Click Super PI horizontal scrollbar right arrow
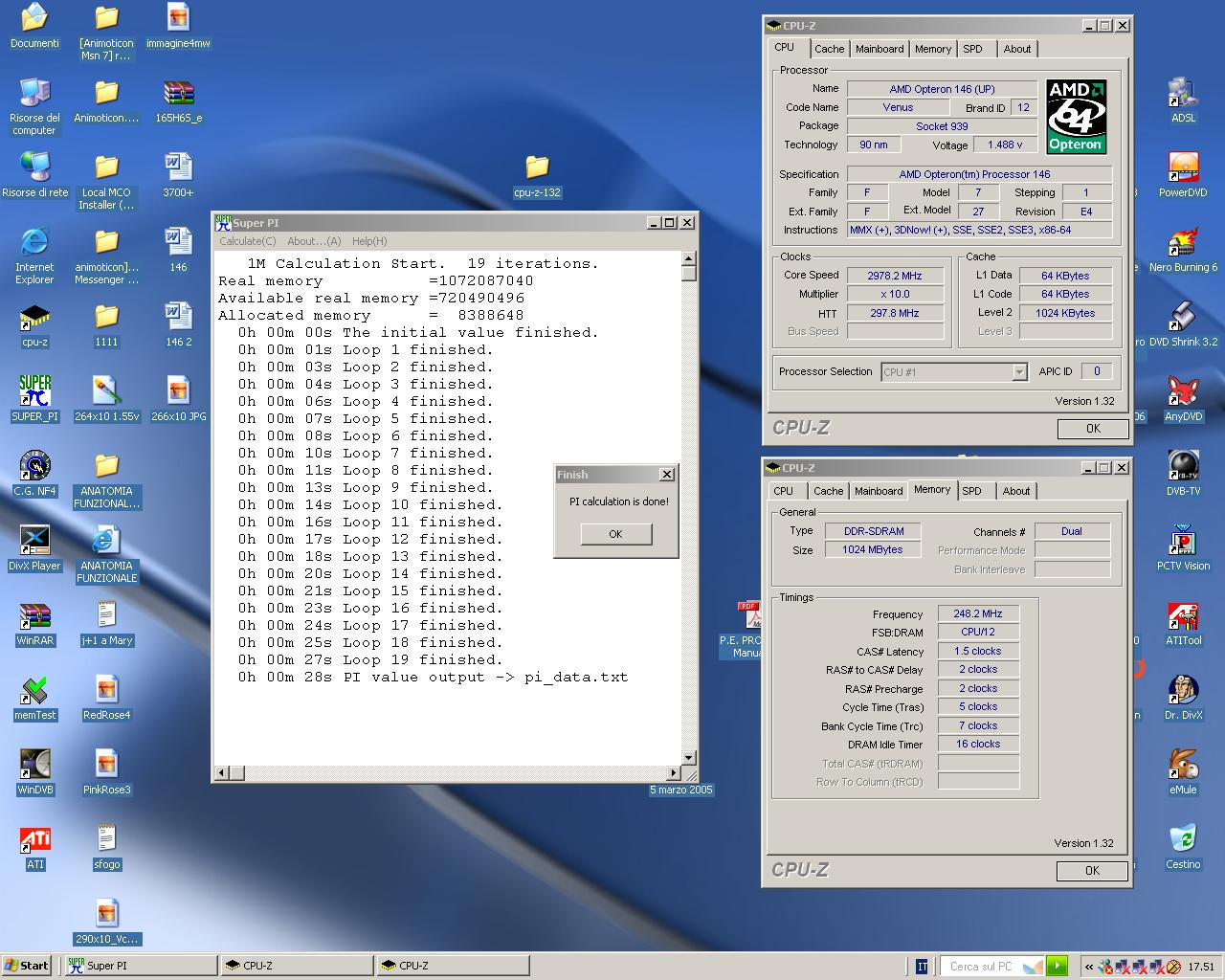The width and height of the screenshot is (1225, 980). click(673, 772)
